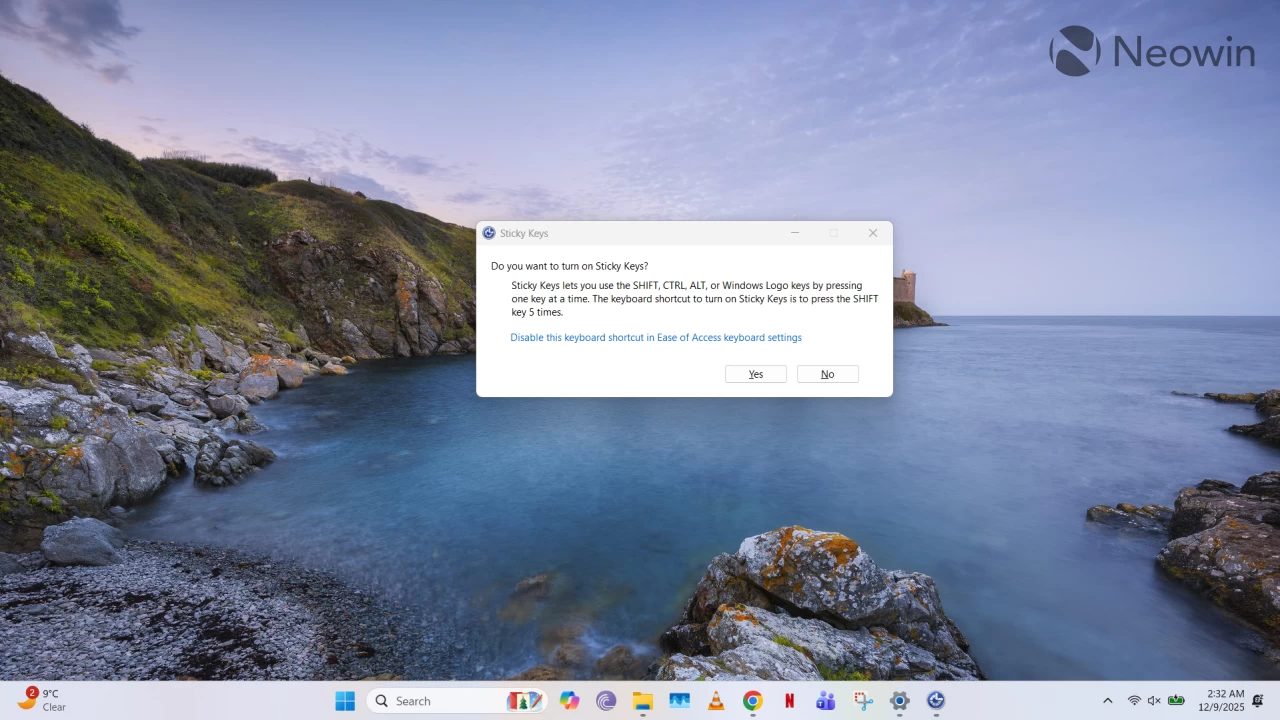Viewport: 1280px width, 720px height.
Task: Minimize the Sticky Keys dialog
Action: click(795, 233)
